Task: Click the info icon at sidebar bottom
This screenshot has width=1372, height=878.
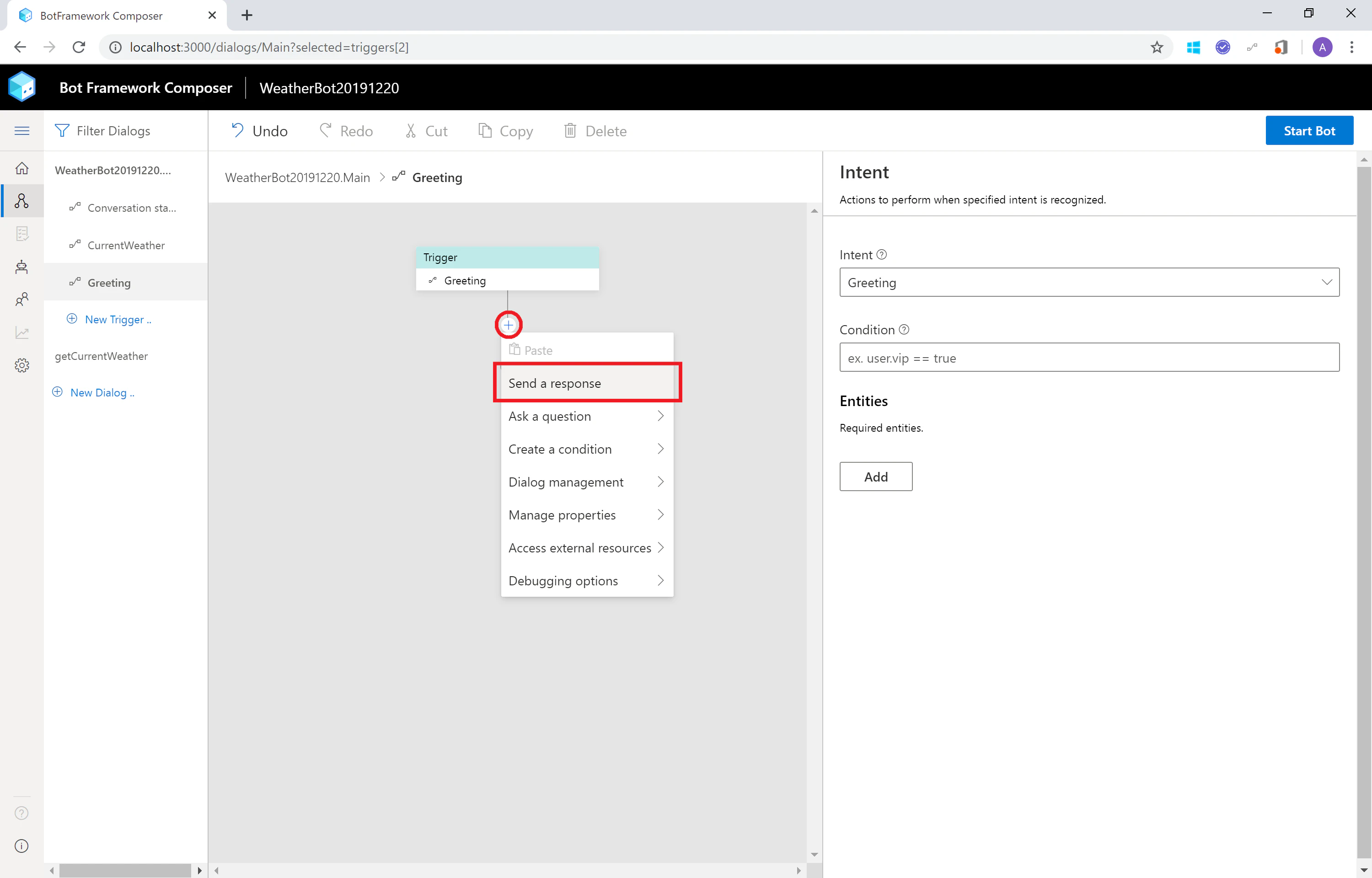Action: (21, 846)
